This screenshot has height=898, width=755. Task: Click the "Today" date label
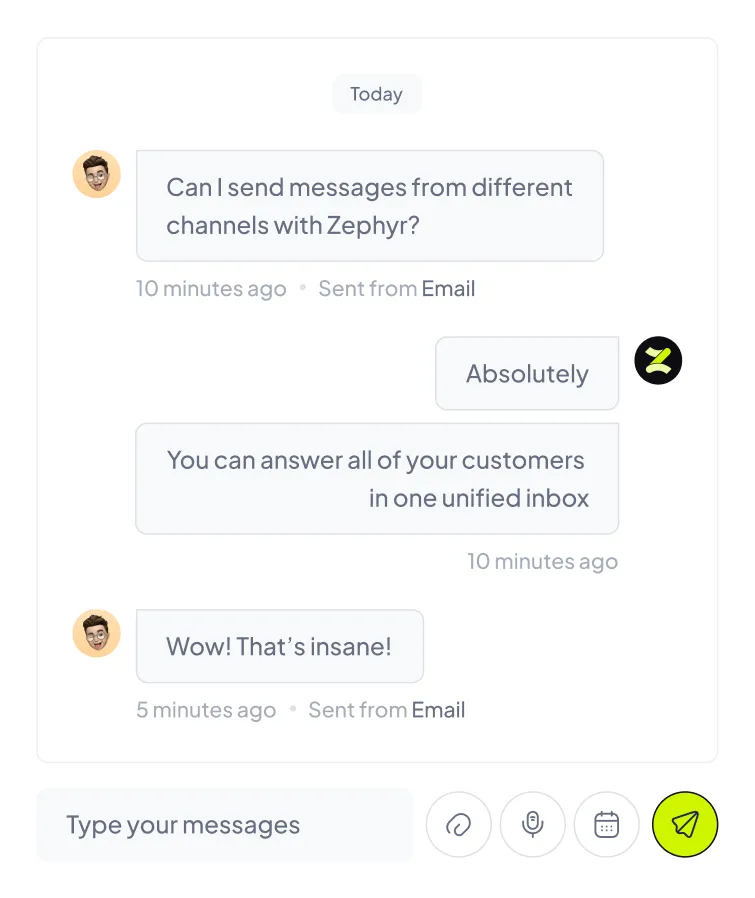377,94
